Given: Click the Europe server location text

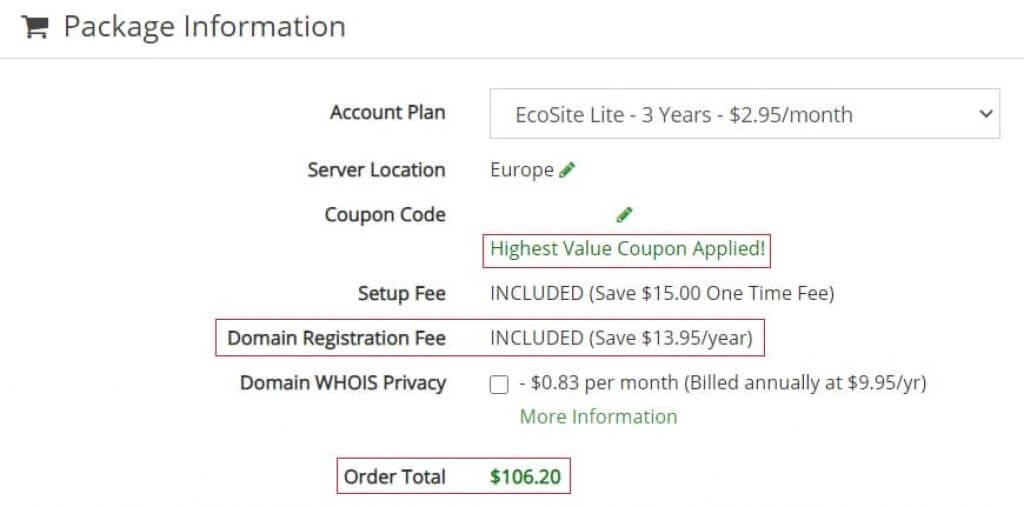Looking at the screenshot, I should coord(522,170).
